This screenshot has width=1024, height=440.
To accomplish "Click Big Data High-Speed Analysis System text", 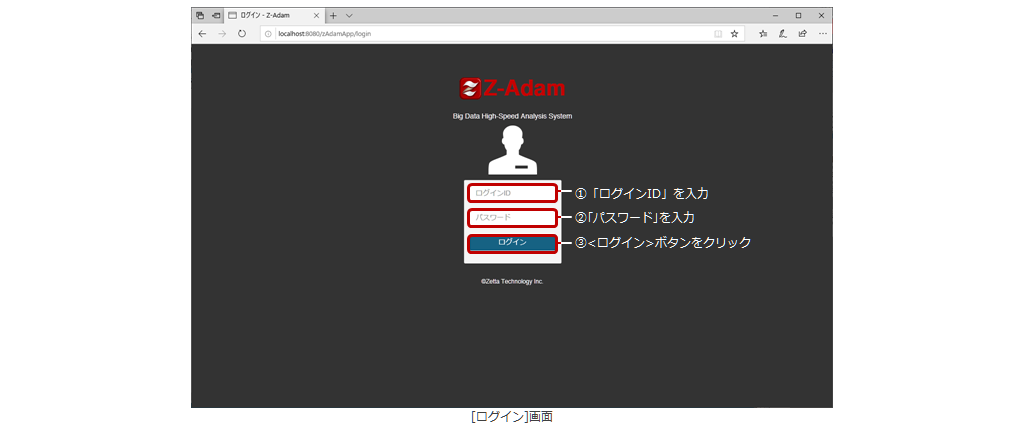I will pyautogui.click(x=512, y=116).
